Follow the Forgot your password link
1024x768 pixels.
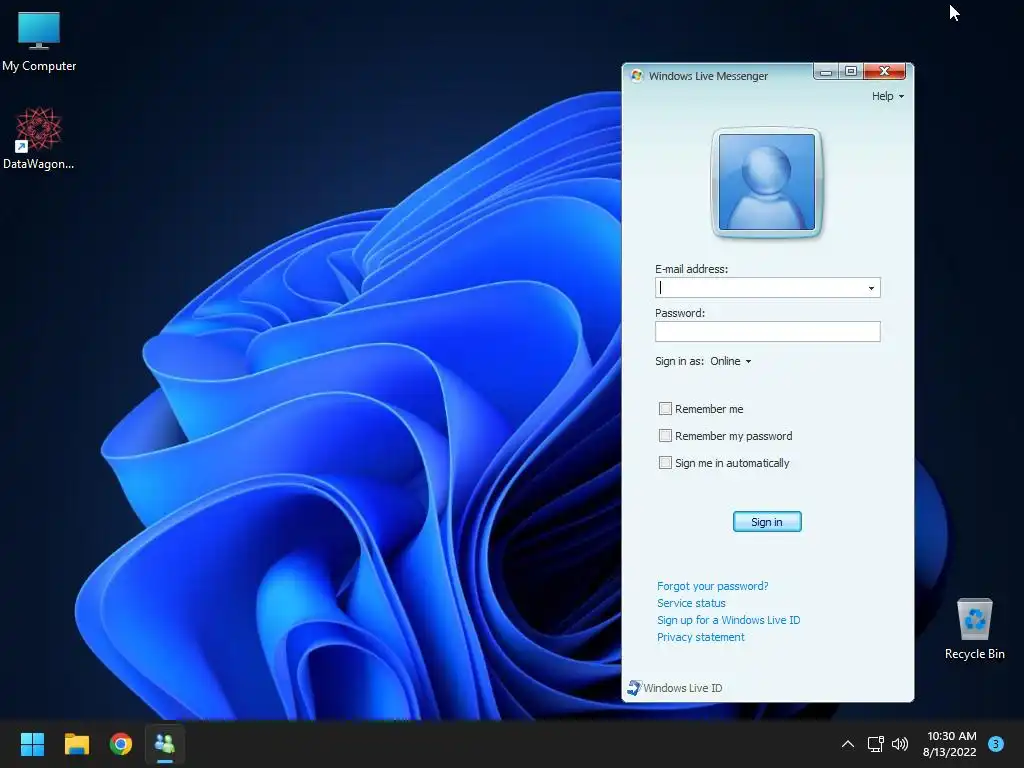712,586
